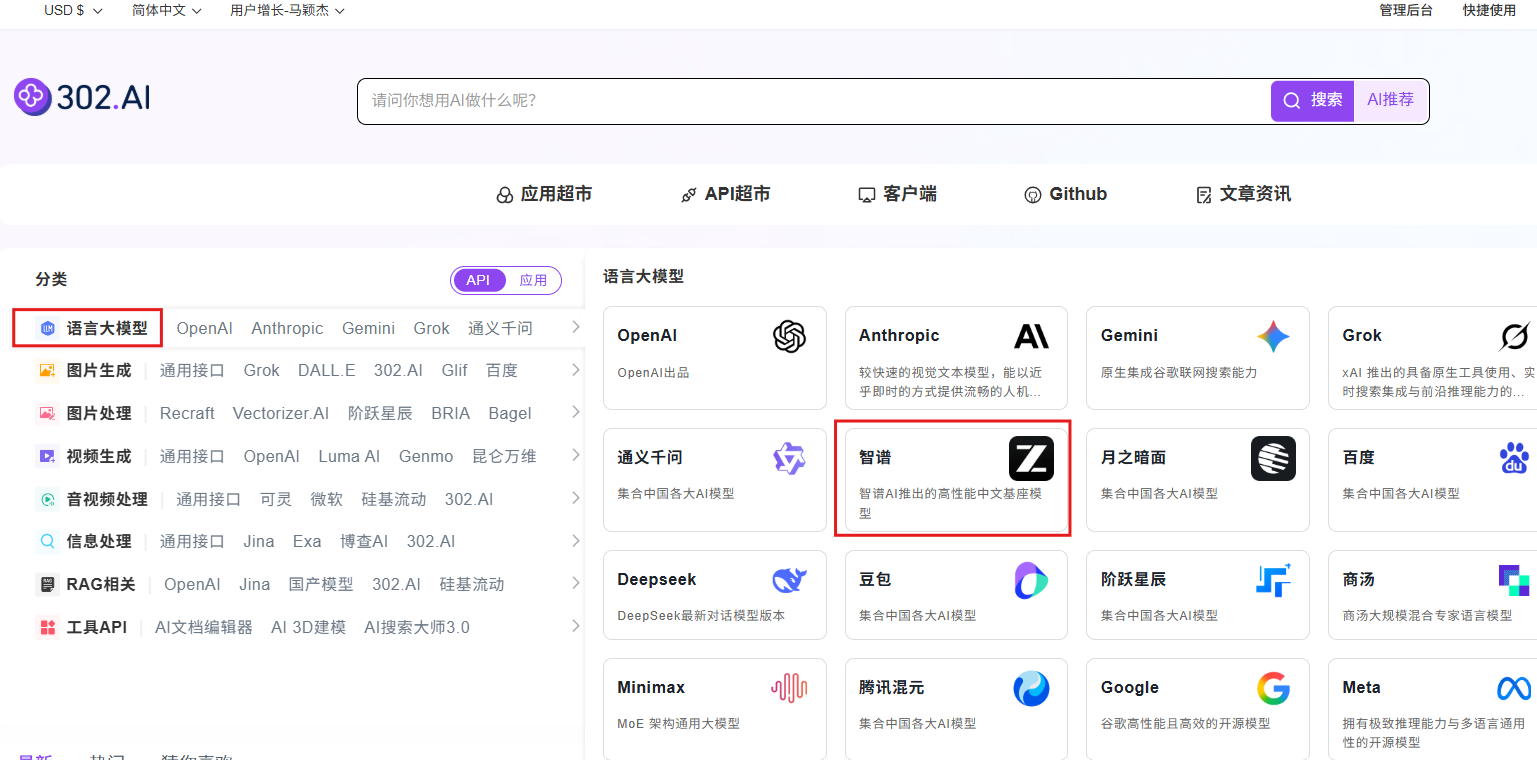Click the Google G icon on its card
Screen dimensions: 1537x760
click(x=1272, y=688)
